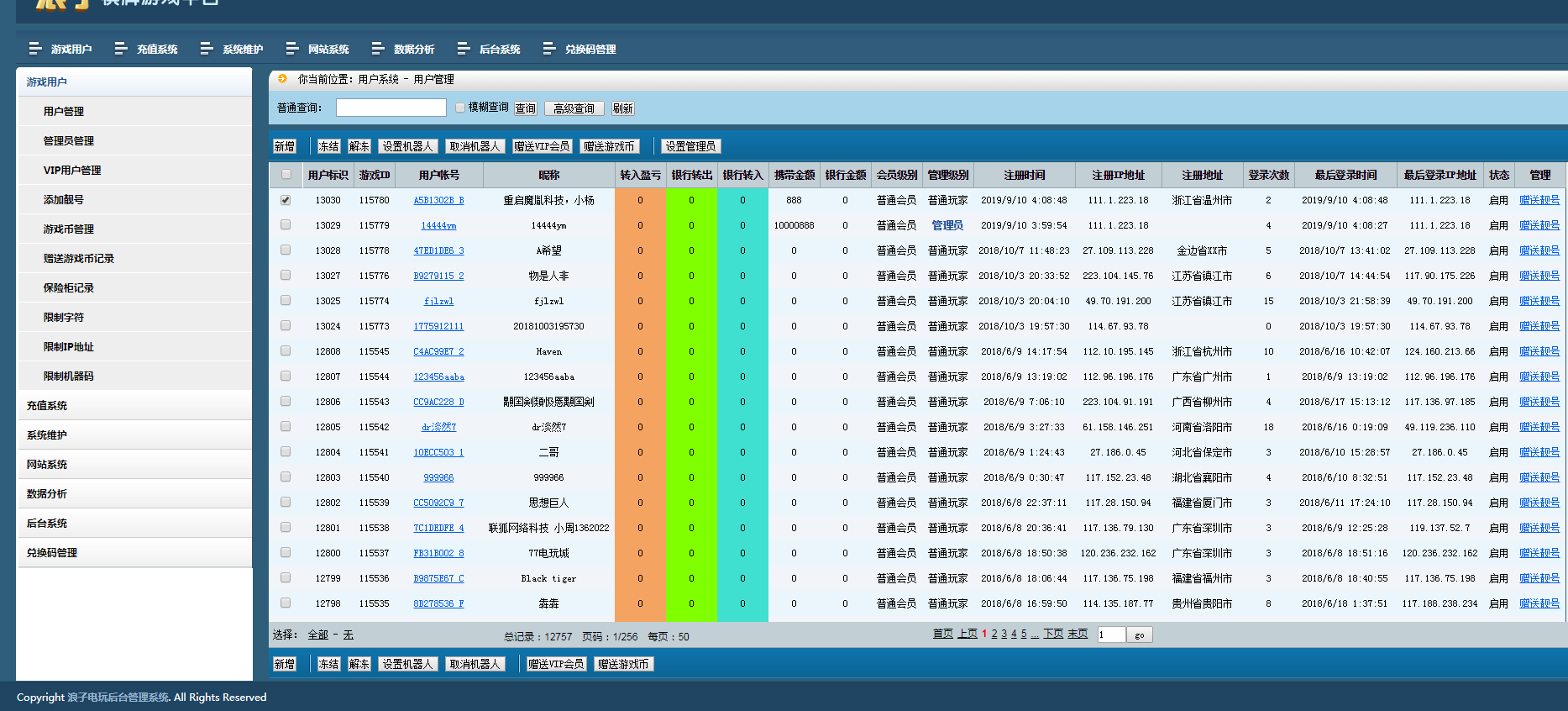Click the icon beside 后台系统 in top navigation
1568x711 pixels.
(x=464, y=49)
